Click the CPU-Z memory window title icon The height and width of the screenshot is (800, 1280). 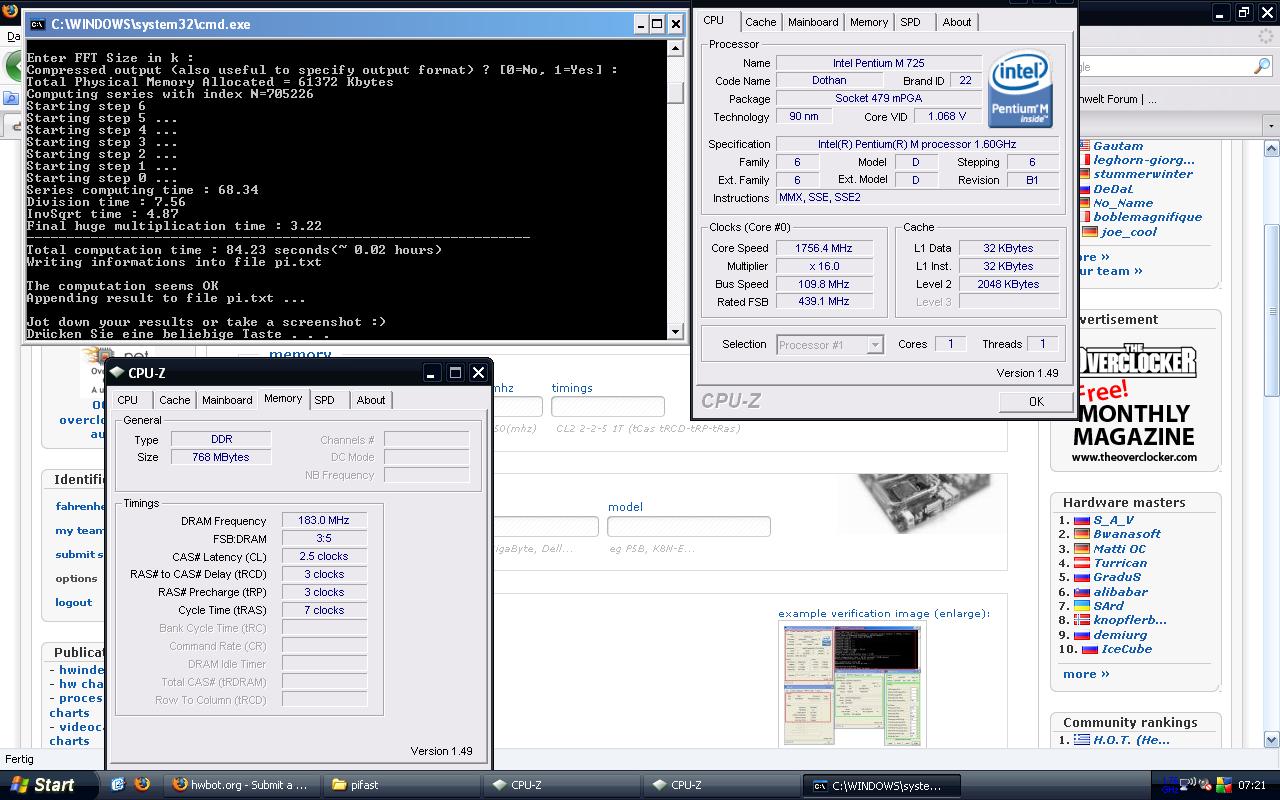pyautogui.click(x=117, y=373)
